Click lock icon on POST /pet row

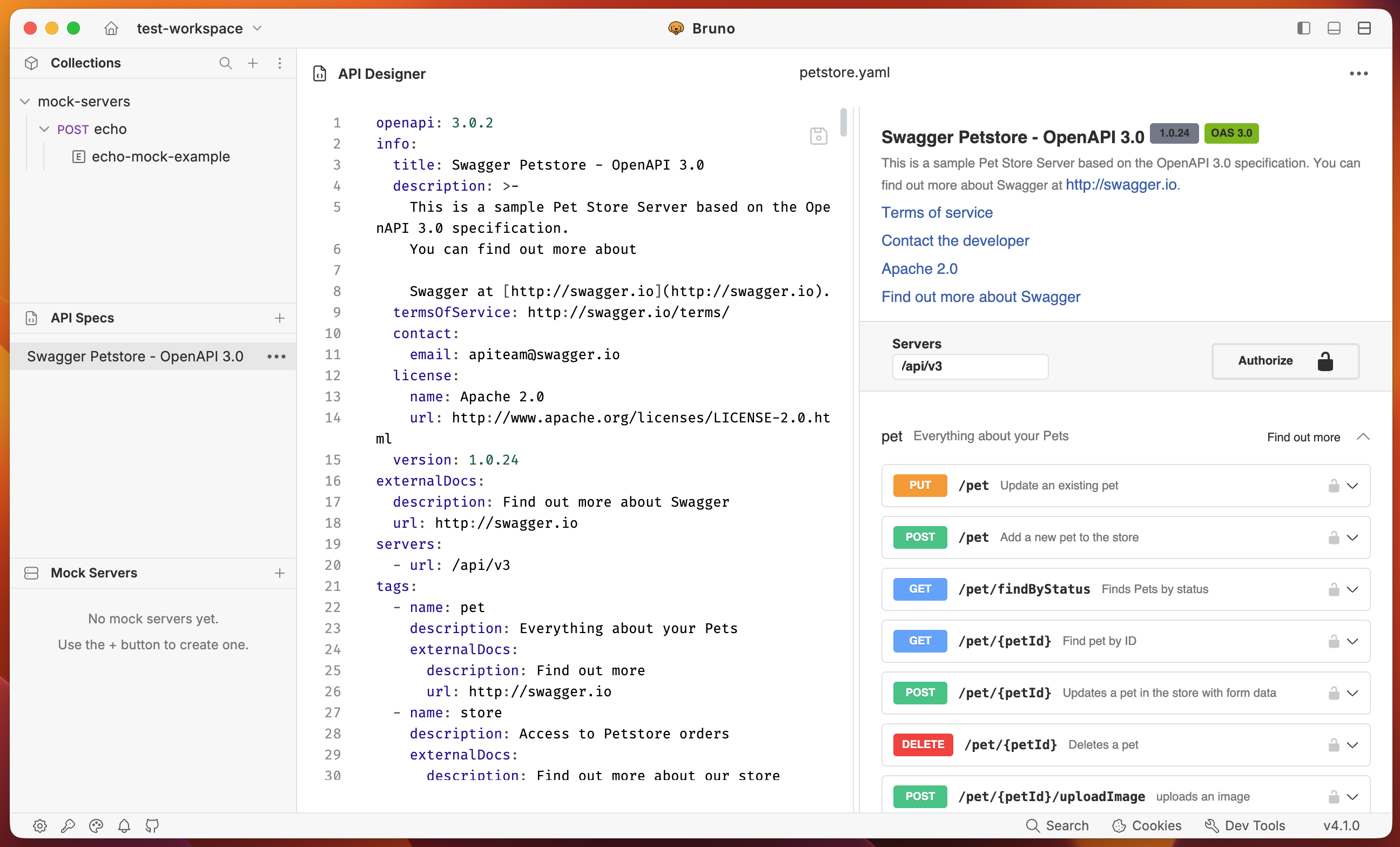pos(1334,537)
